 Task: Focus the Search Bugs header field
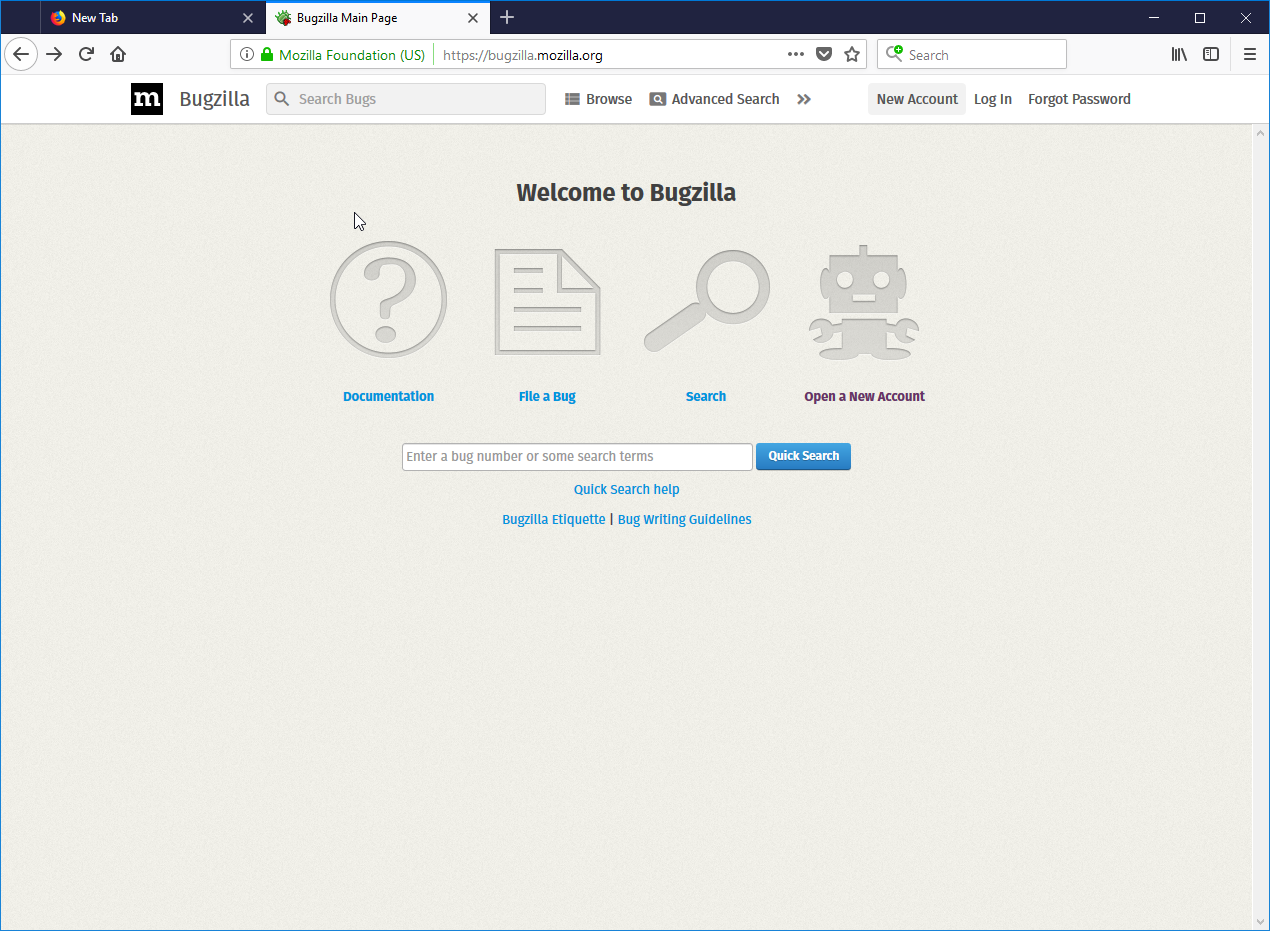pos(406,99)
